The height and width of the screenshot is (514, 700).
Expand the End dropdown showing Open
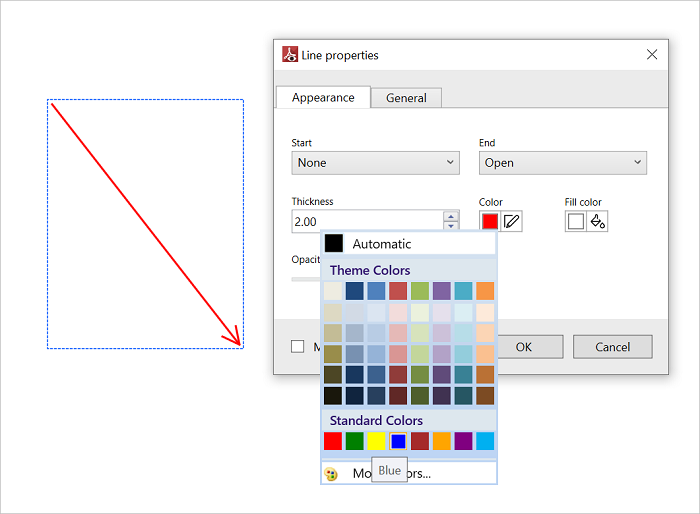(x=562, y=163)
